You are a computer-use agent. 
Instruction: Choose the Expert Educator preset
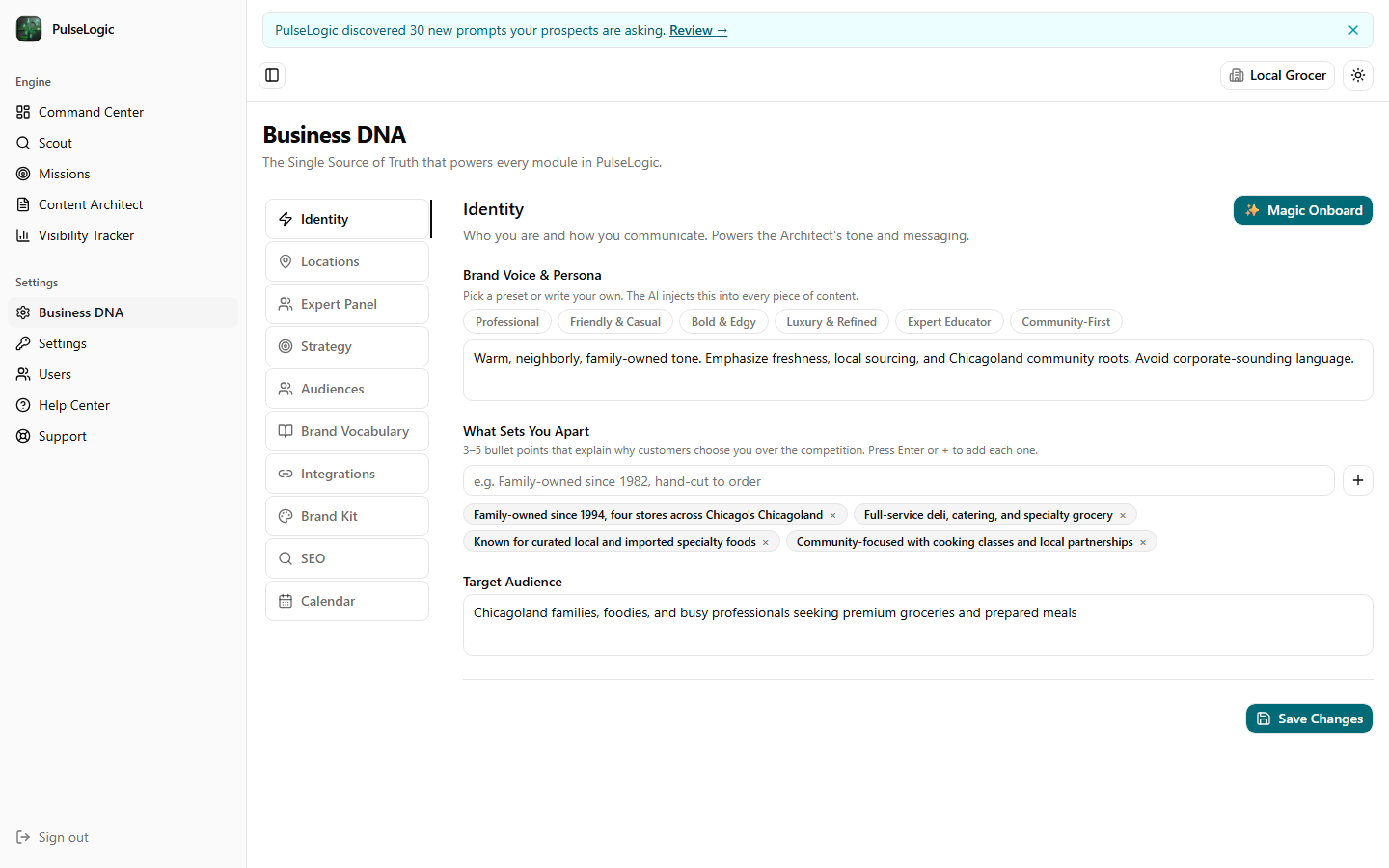[x=949, y=322]
